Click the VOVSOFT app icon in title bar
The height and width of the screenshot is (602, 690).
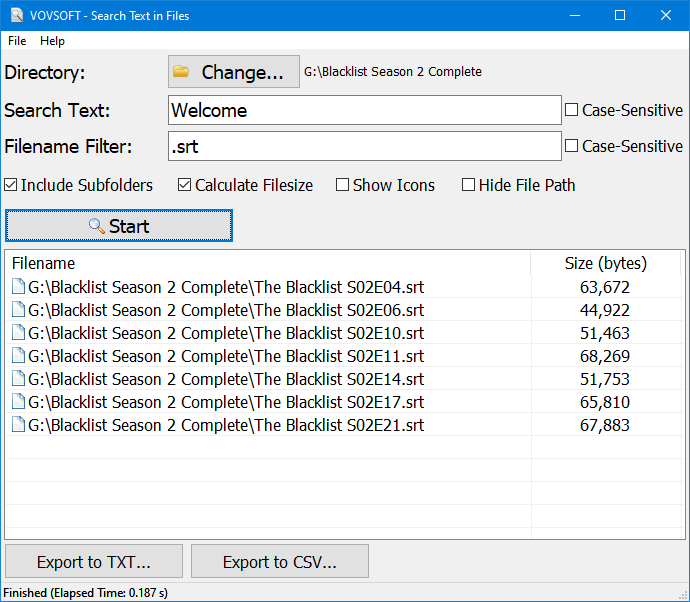click(17, 15)
